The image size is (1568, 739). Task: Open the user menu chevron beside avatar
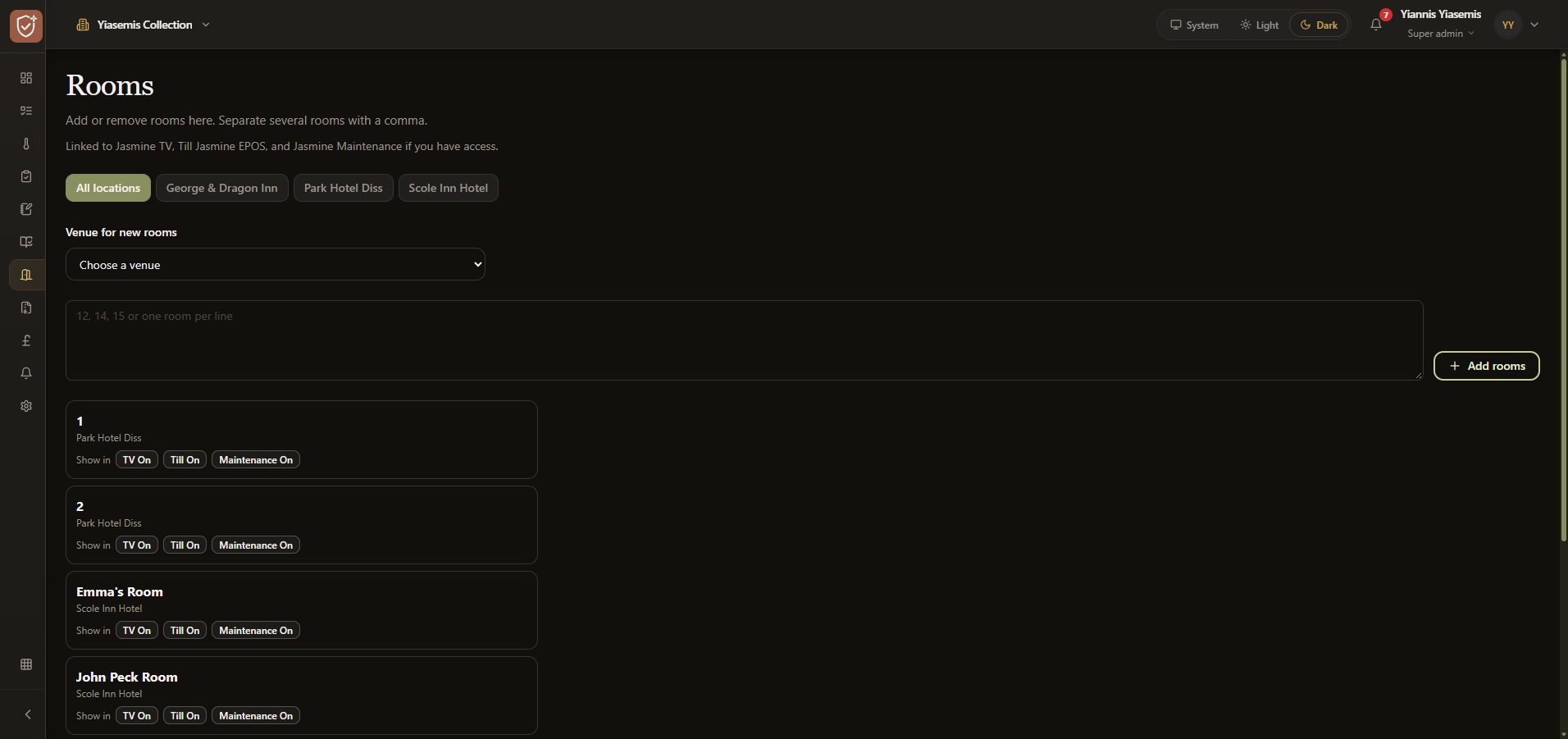pyautogui.click(x=1534, y=25)
